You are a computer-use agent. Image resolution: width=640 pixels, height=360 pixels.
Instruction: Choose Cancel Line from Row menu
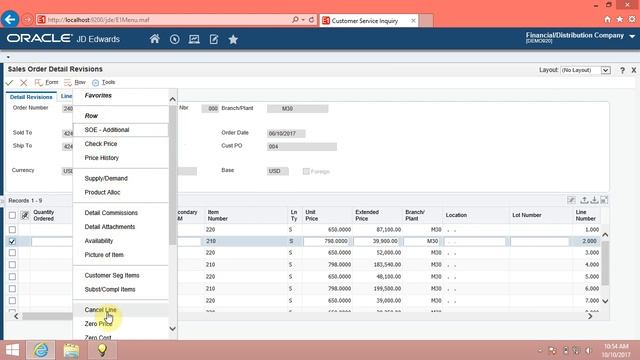[121, 310]
